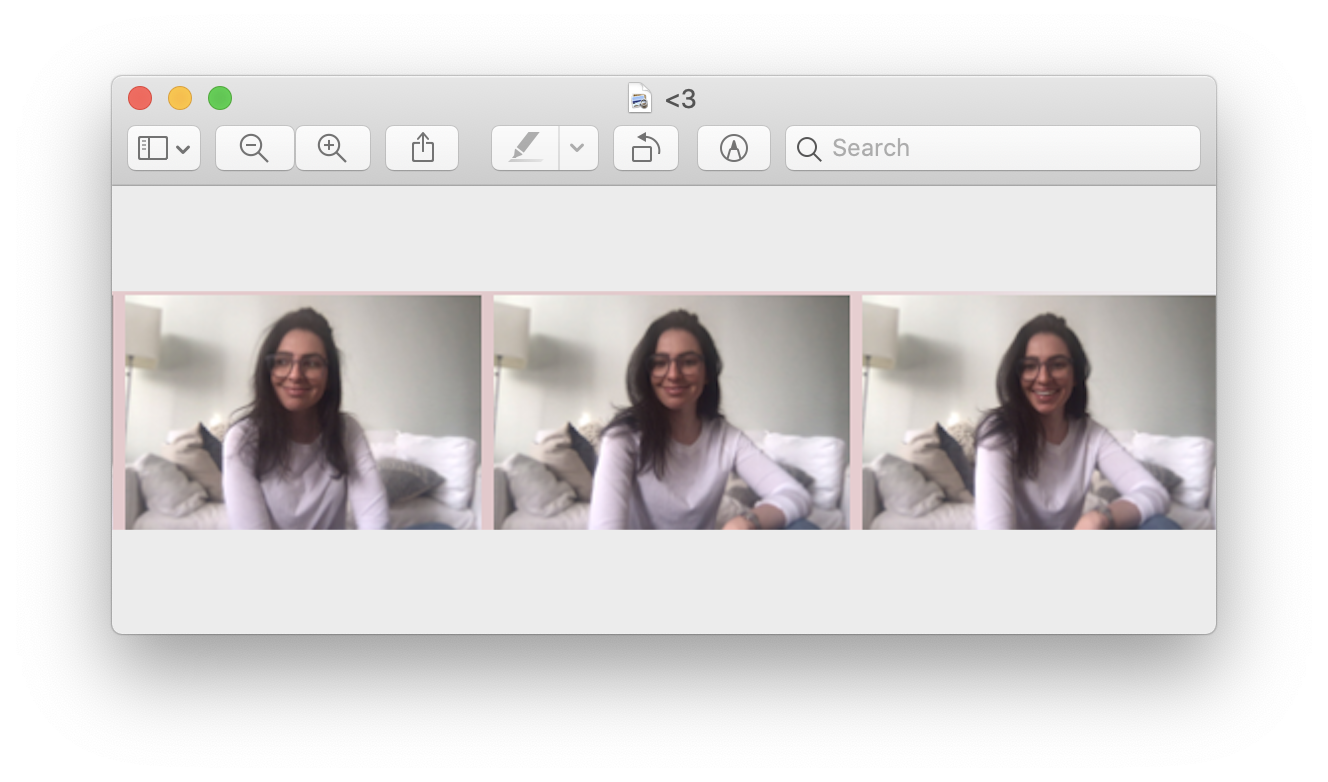This screenshot has width=1328, height=782.
Task: Click the "<3" window title text
Action: pyautogui.click(x=680, y=99)
